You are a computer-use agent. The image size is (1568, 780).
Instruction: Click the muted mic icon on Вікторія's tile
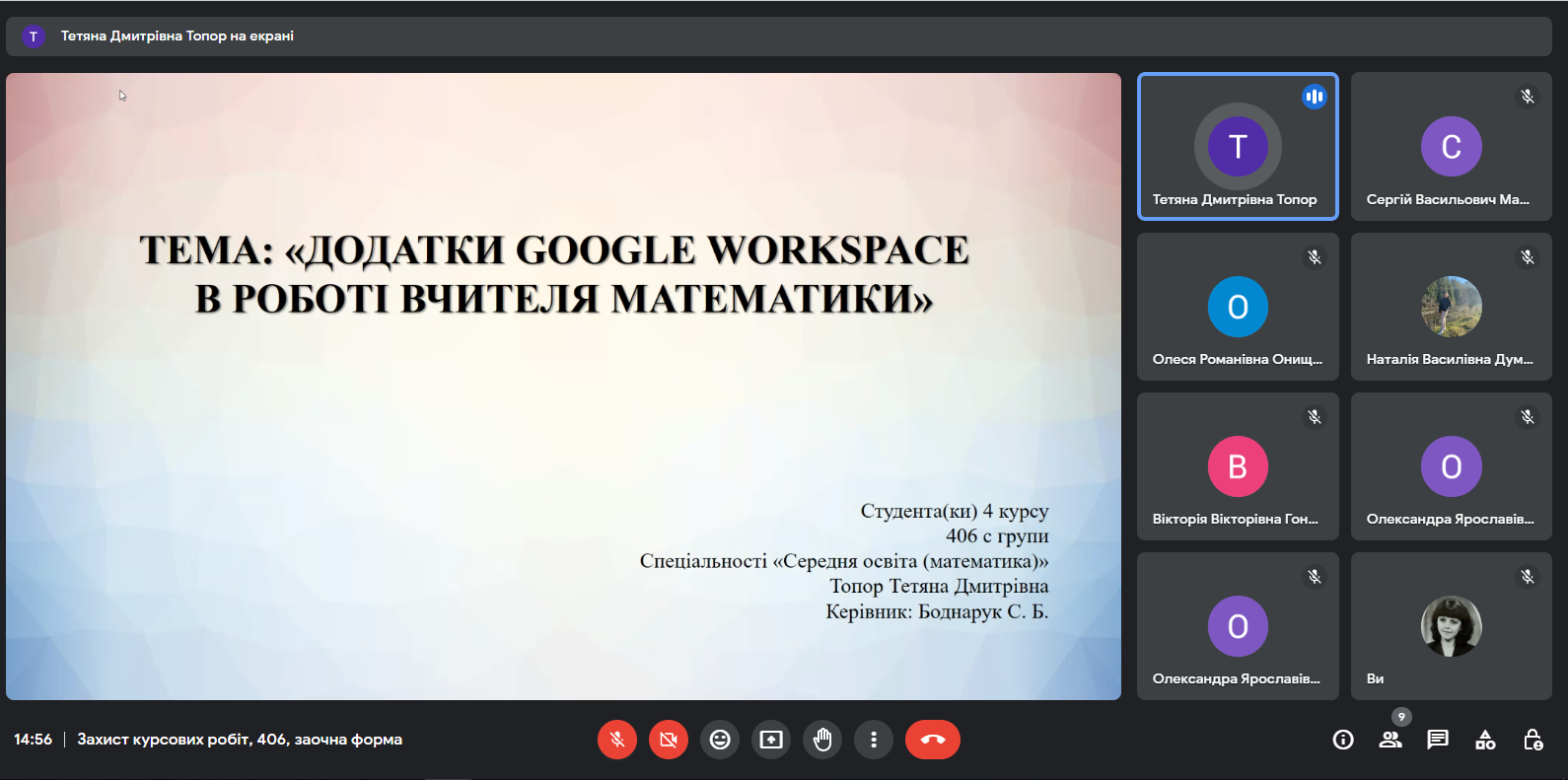1315,417
